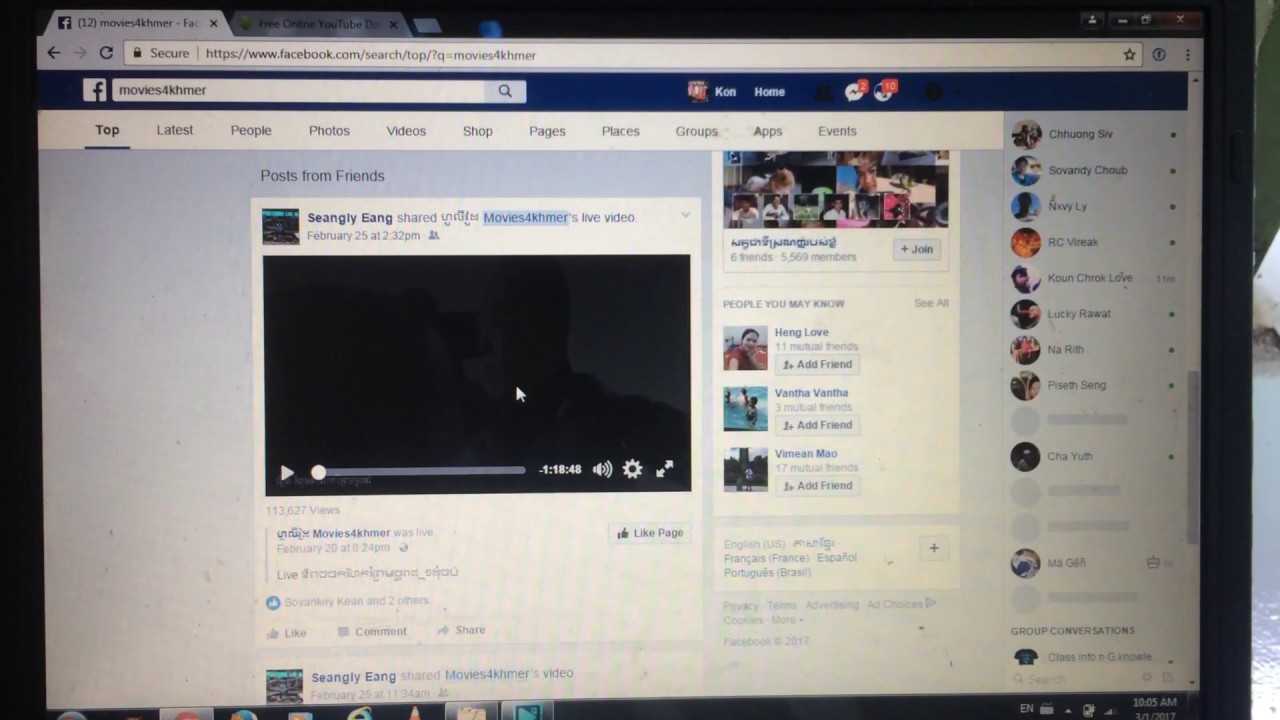Screen dimensions: 1280x720
Task: Open chat with Koun Chrok Love
Action: click(1094, 278)
